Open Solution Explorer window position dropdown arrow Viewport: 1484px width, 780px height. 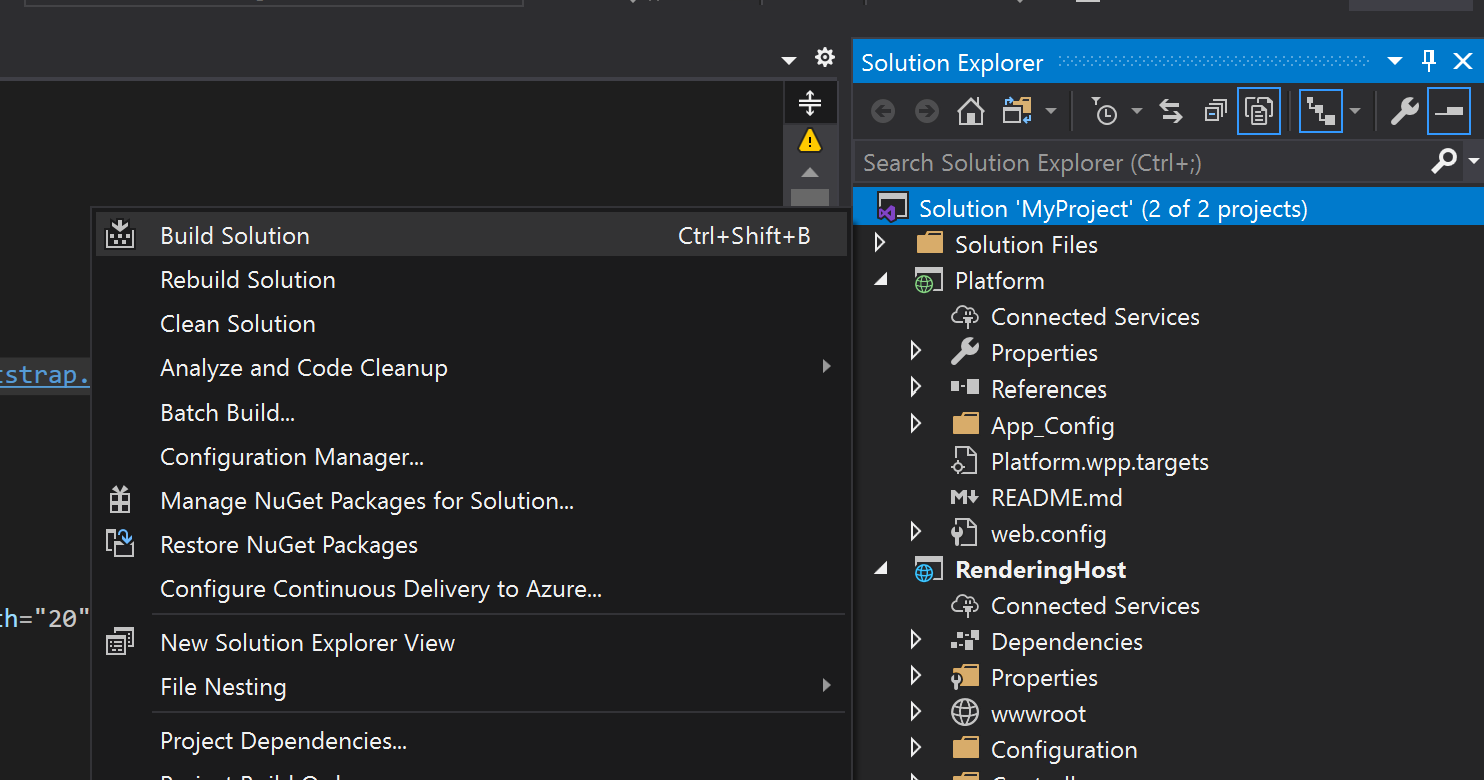pos(1395,62)
